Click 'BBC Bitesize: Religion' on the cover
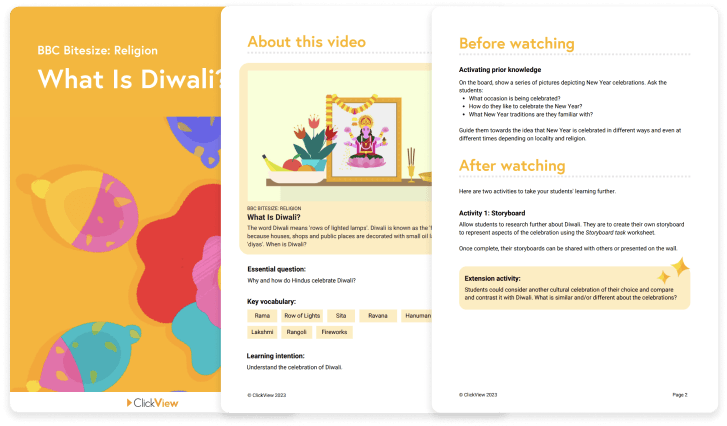This screenshot has height=426, width=727. coord(97,51)
